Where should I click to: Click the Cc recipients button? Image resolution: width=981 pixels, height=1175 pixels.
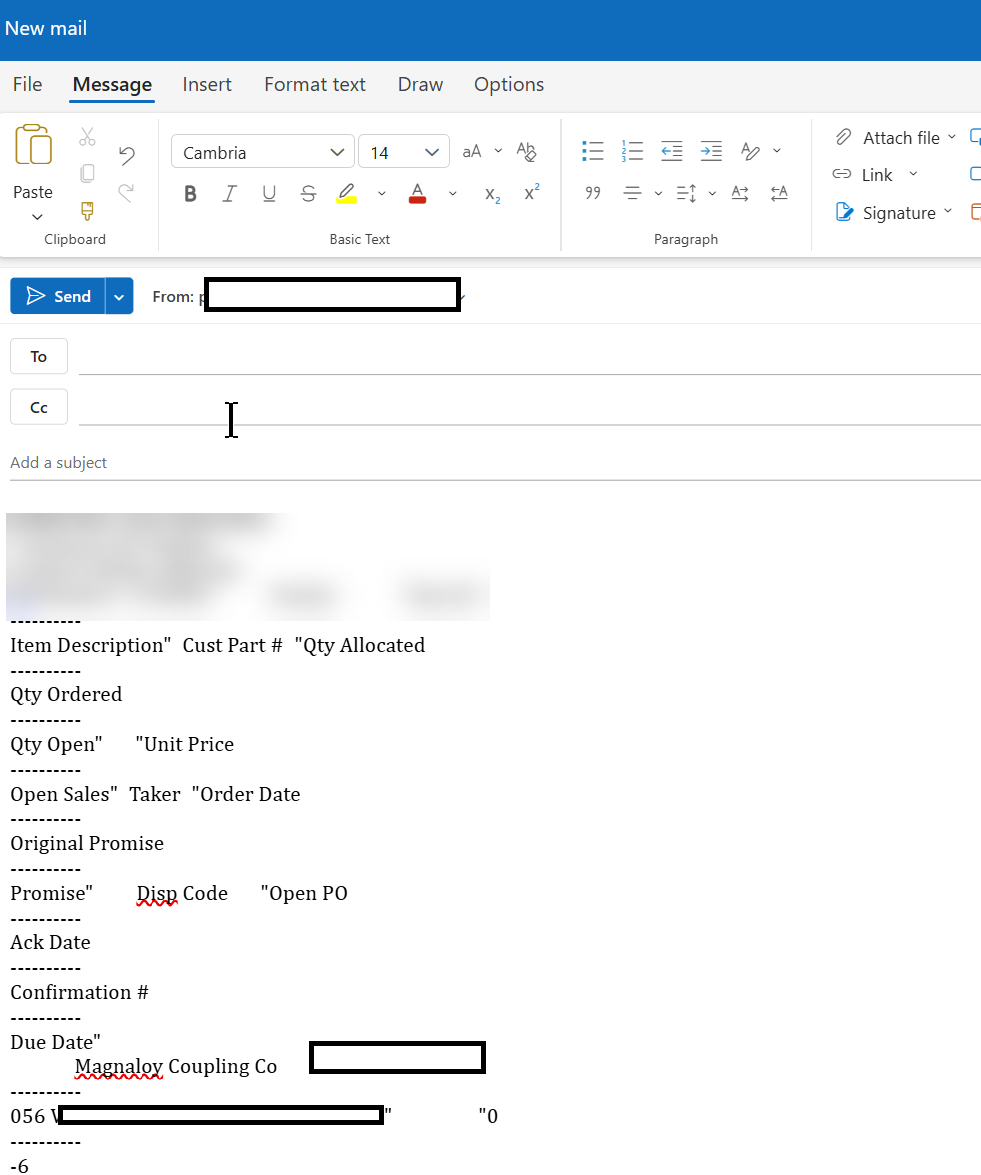pos(39,407)
